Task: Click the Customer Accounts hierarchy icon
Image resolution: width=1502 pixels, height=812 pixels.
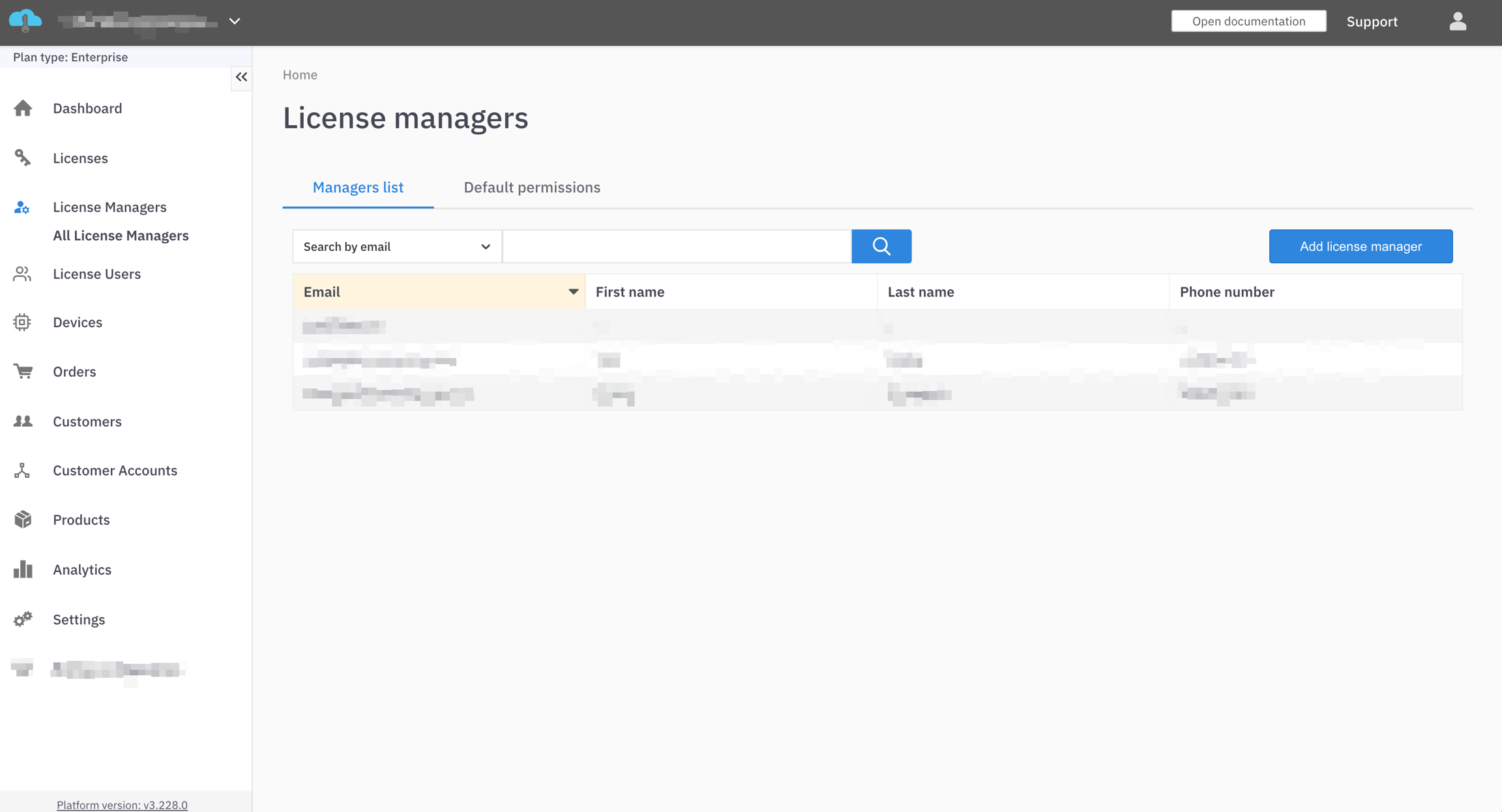Action: click(x=22, y=471)
